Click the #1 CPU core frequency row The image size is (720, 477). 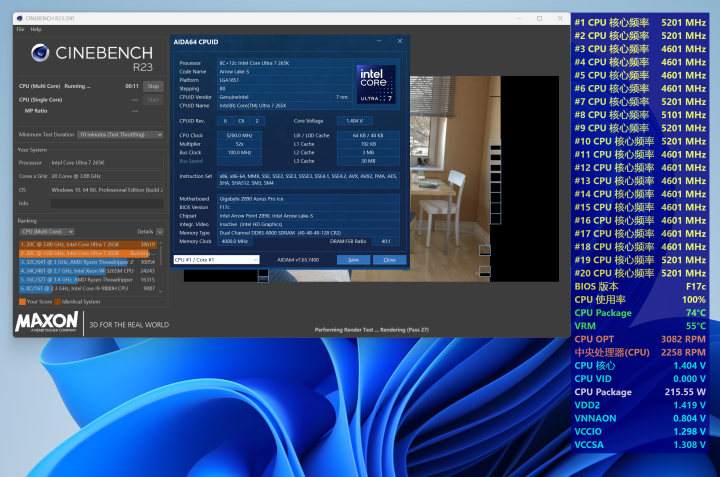(640, 22)
